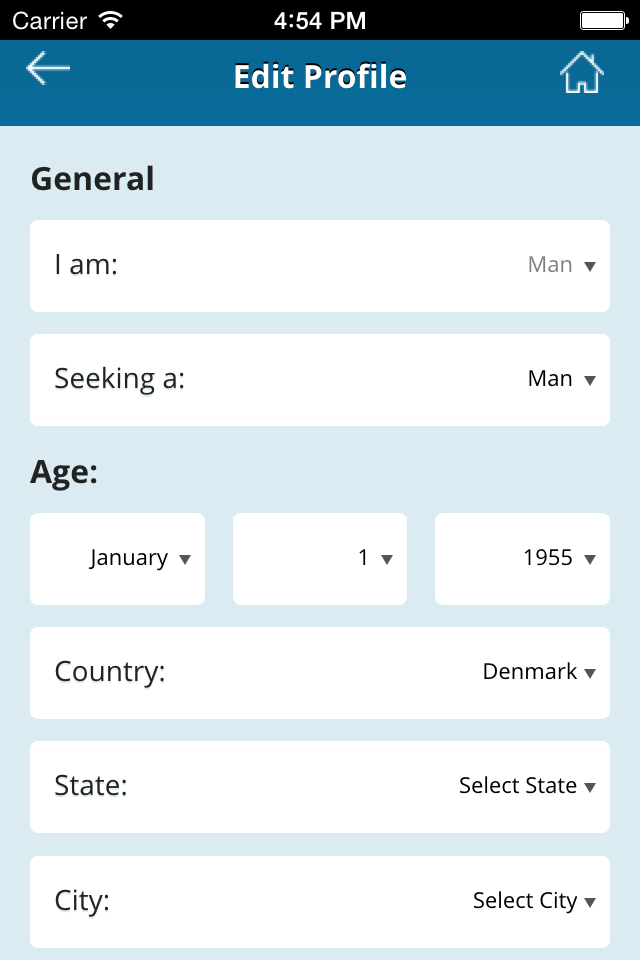The height and width of the screenshot is (960, 640).
Task: Click the arrow next to Denmark
Action: (590, 673)
